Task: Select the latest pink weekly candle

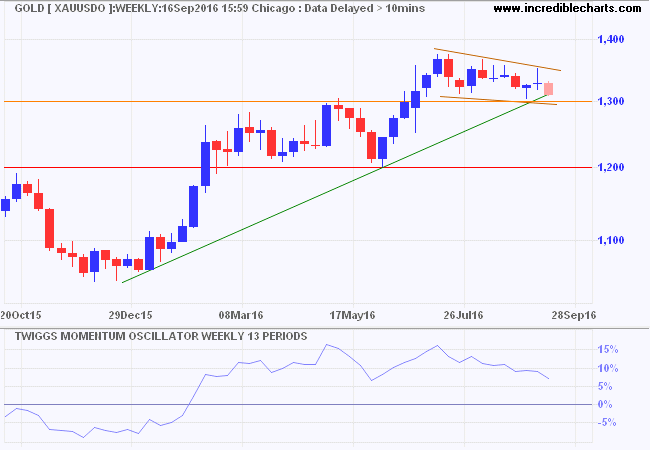Action: [548, 88]
